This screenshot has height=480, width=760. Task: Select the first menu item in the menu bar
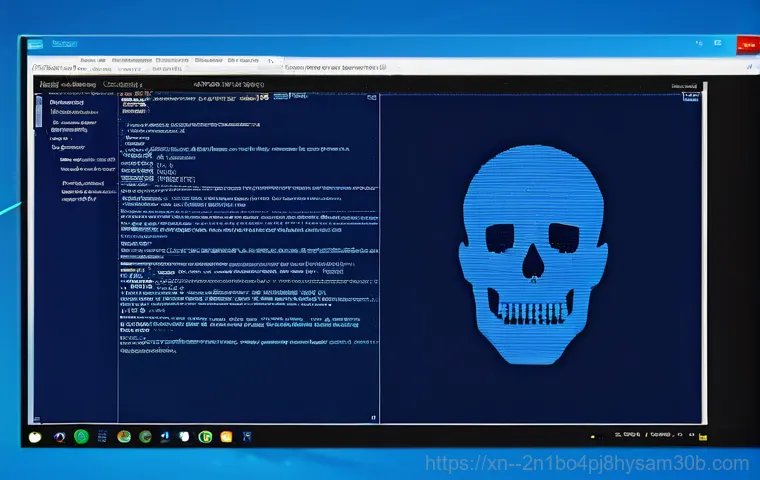point(48,85)
